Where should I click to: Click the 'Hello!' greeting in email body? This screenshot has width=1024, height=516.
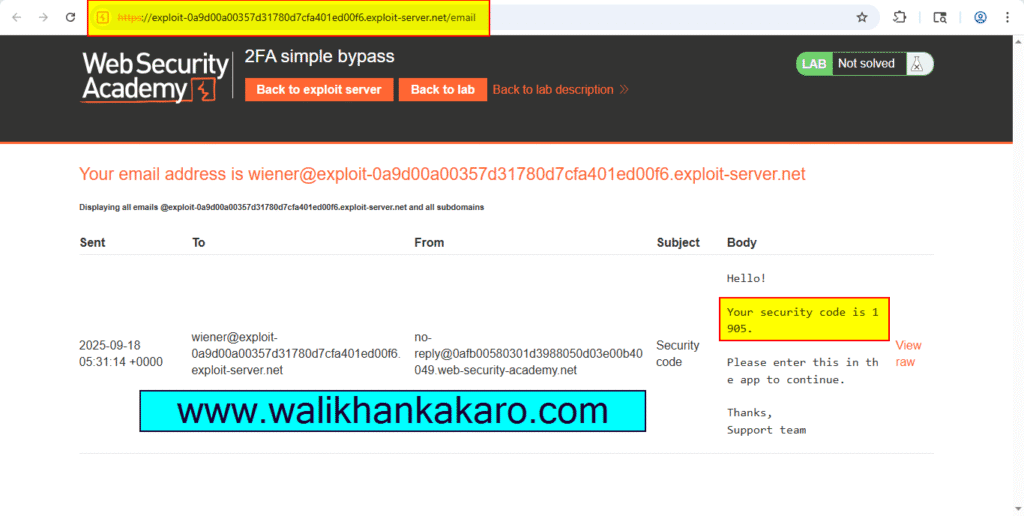tap(746, 278)
